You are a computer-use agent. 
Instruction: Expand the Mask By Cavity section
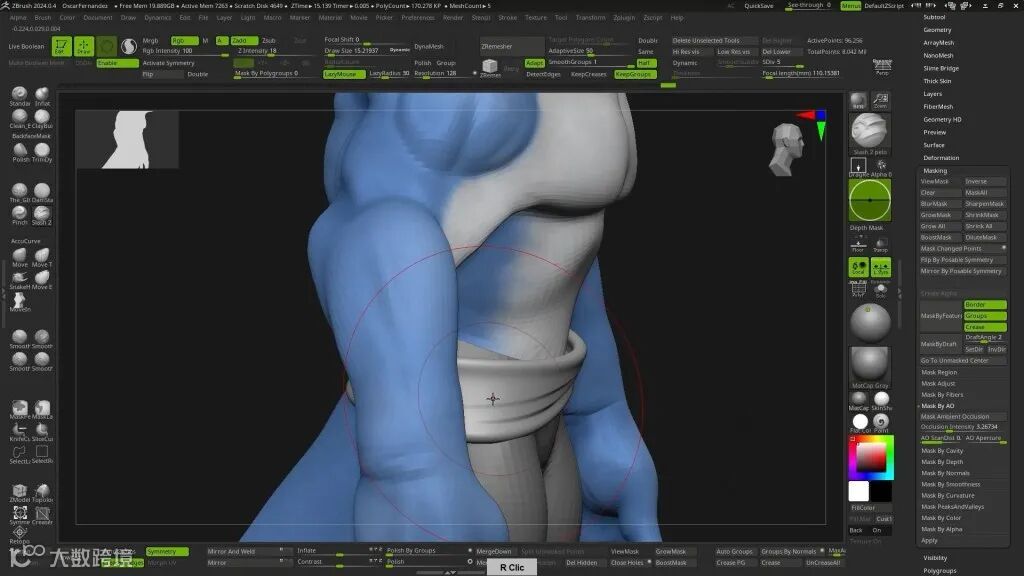pos(942,451)
